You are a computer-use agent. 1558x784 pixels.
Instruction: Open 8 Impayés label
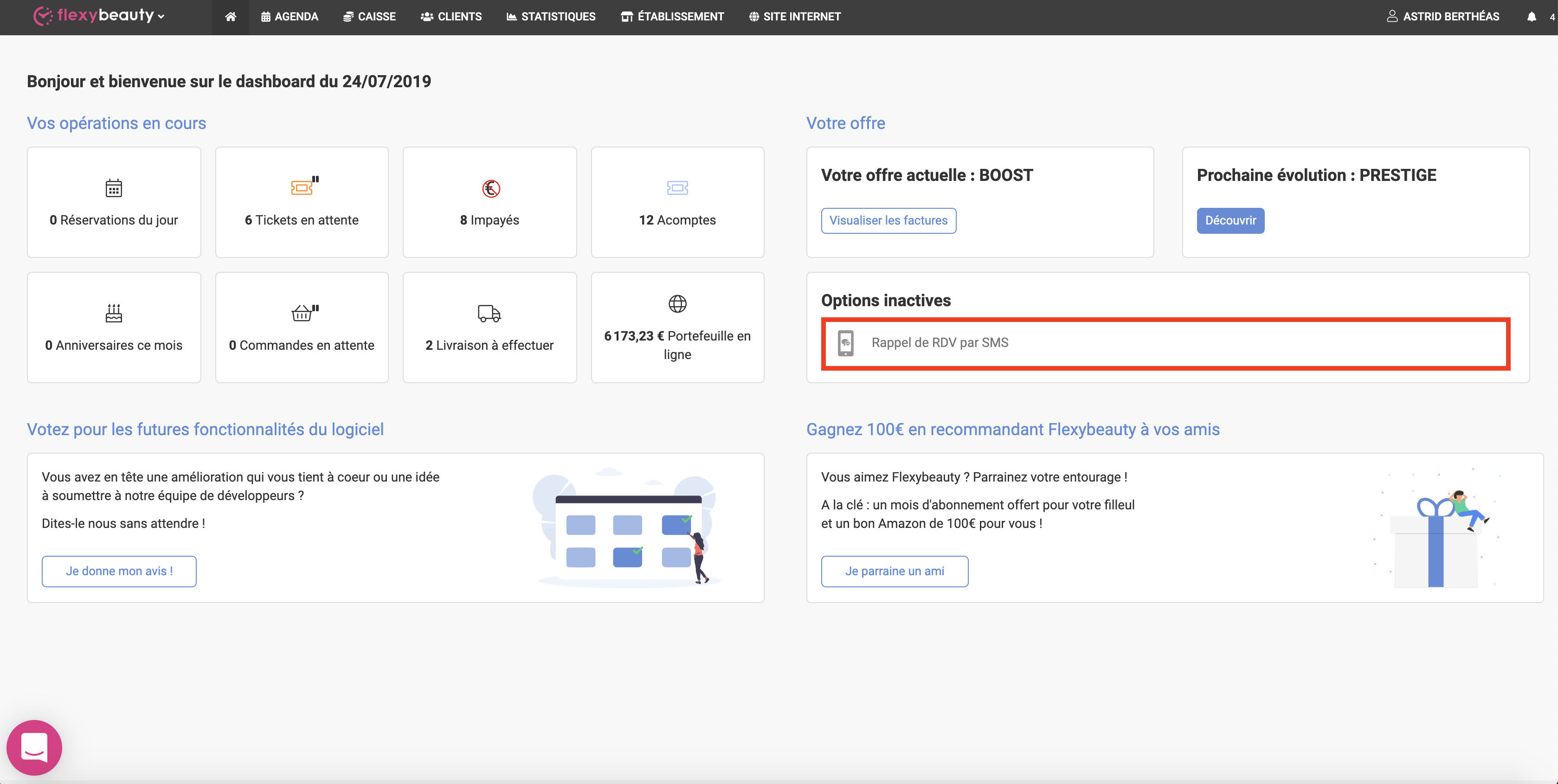click(x=490, y=219)
